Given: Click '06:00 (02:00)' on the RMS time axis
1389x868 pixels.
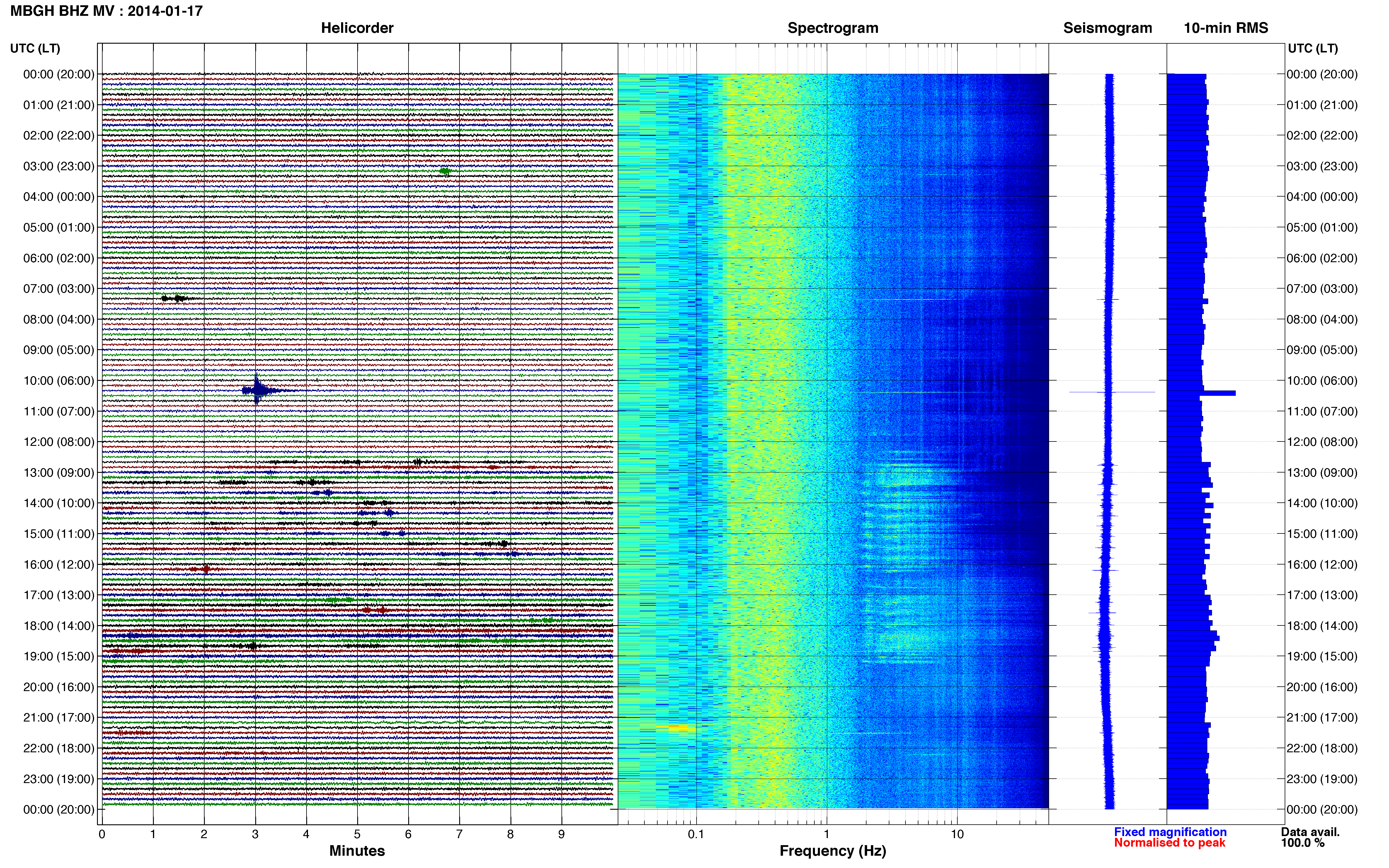Looking at the screenshot, I should (1322, 258).
